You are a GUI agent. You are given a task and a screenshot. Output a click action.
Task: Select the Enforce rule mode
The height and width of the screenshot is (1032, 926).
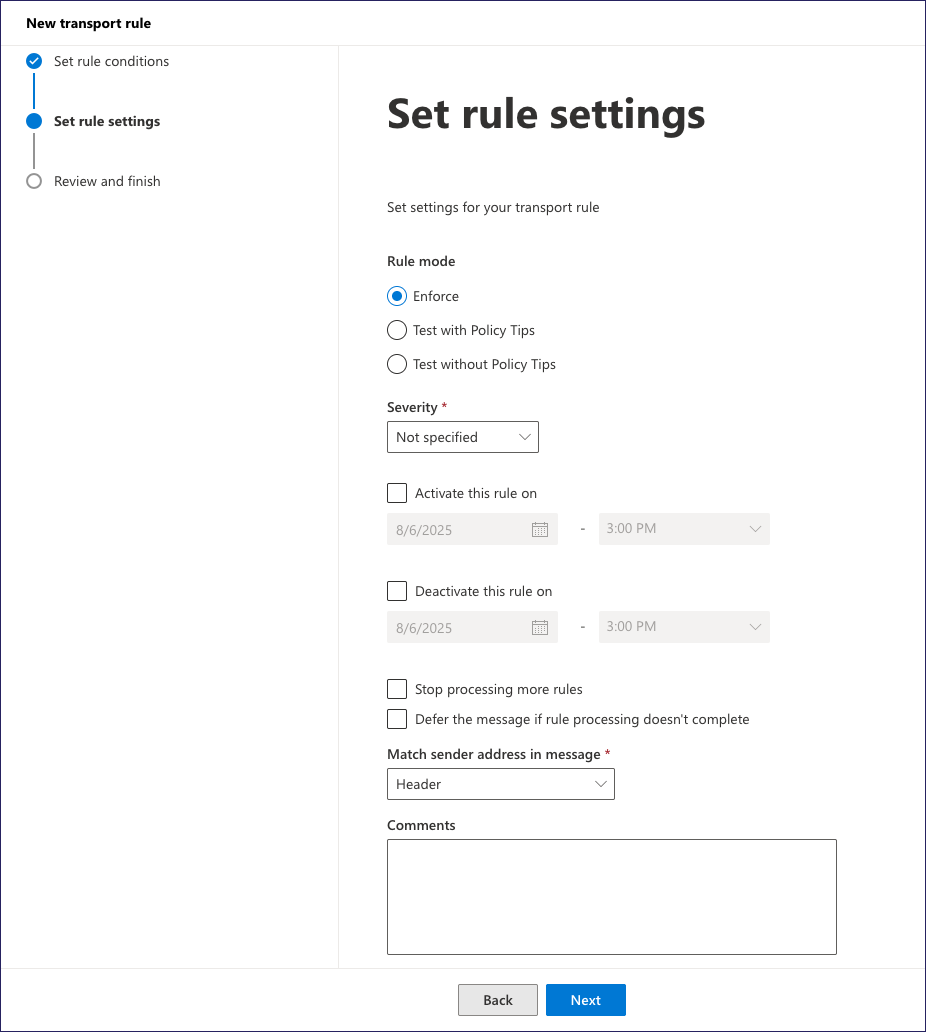point(397,296)
